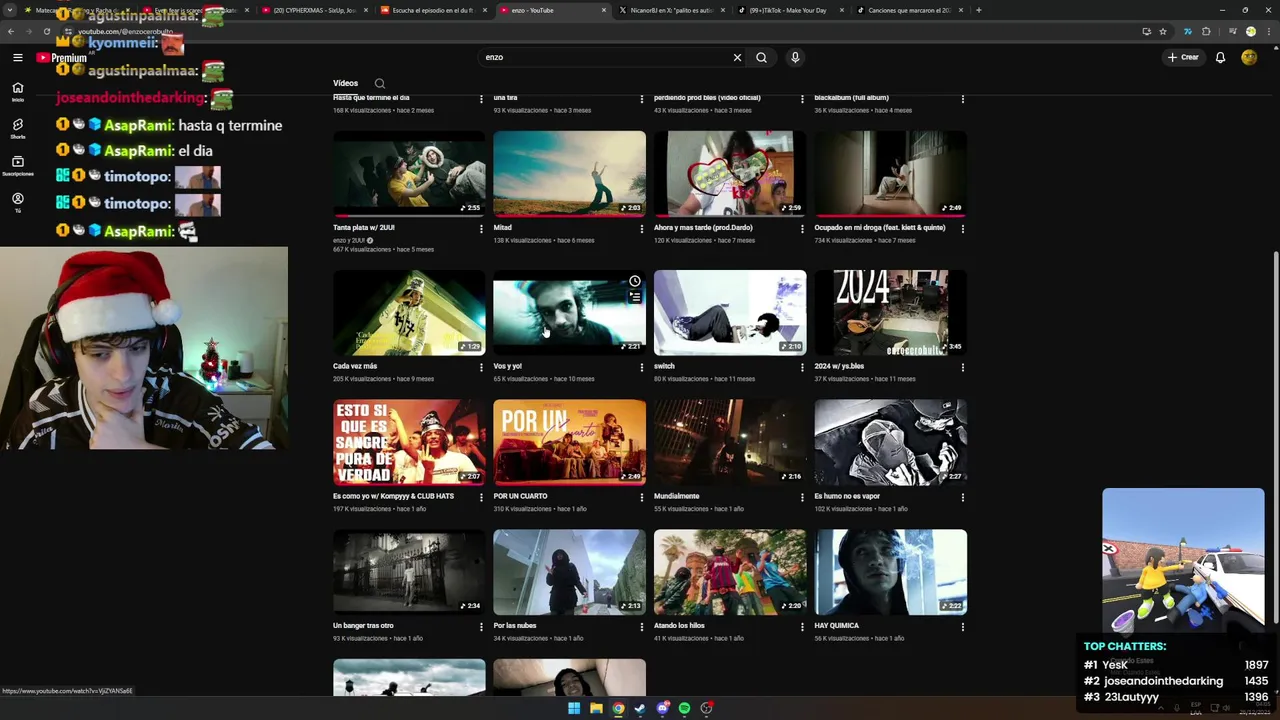Play the "Tanta plata w/ 2UU!" thumbnail
This screenshot has height=720, width=1280.
point(409,173)
